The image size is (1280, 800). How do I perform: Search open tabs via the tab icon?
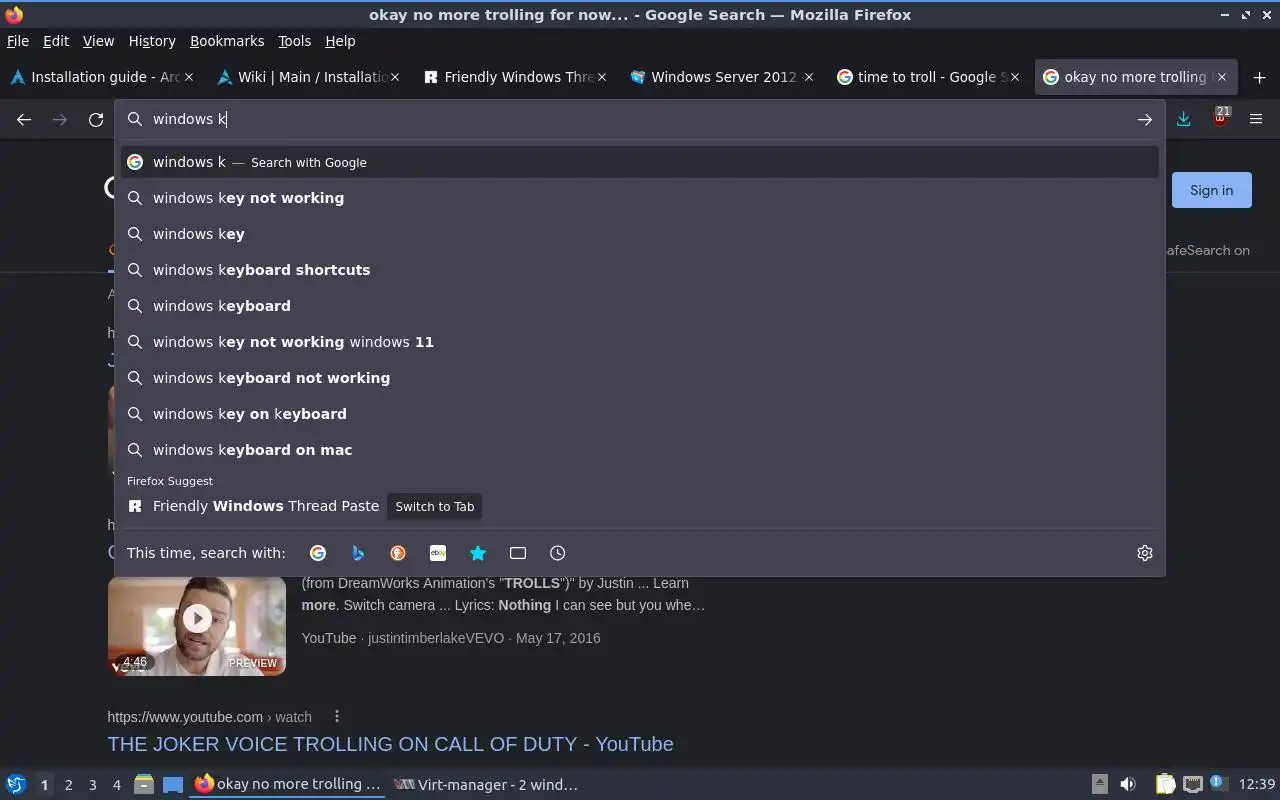(x=518, y=553)
